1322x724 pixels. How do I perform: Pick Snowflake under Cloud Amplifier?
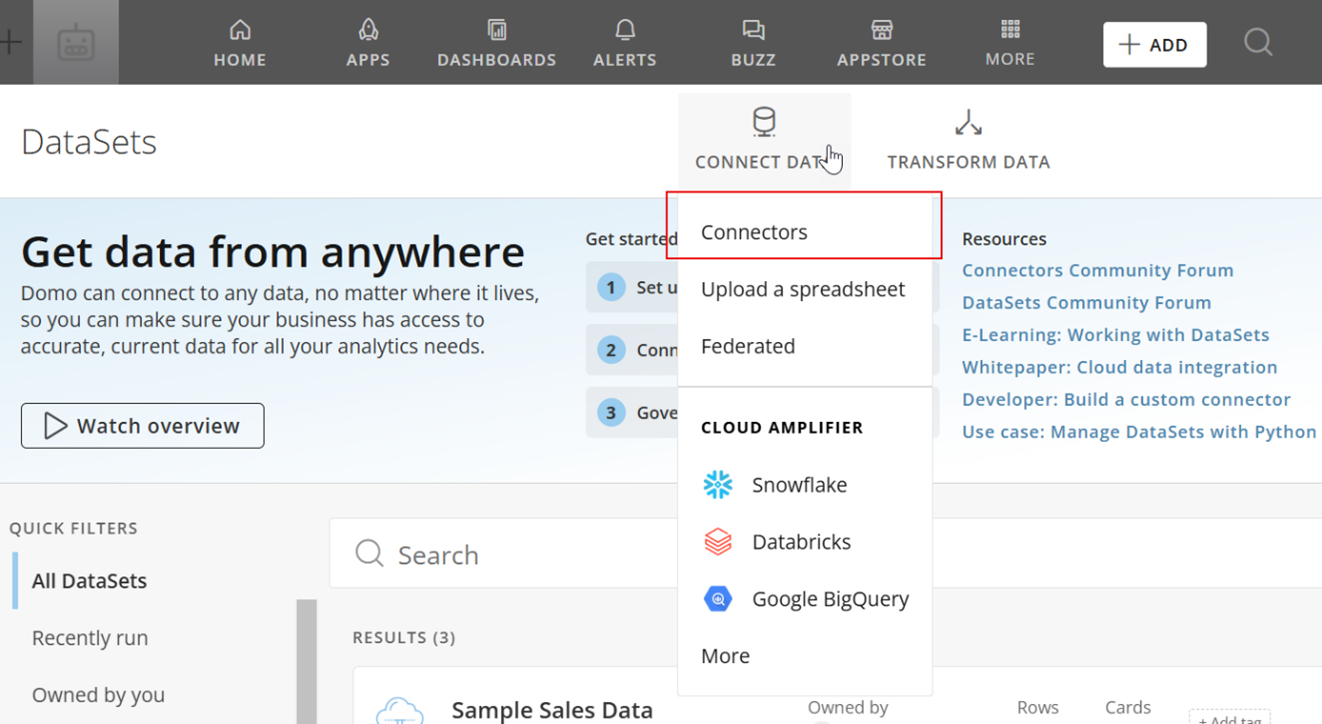[798, 485]
